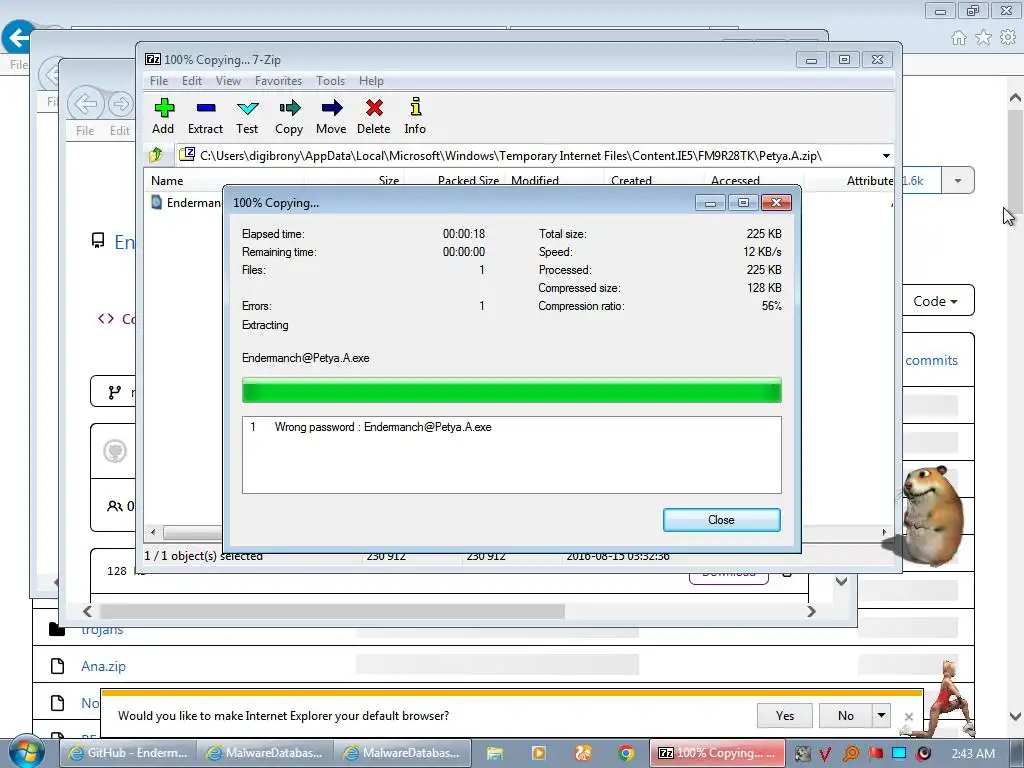This screenshot has height=768, width=1024.
Task: Open the Edit menu in 7-Zip
Action: coord(192,81)
